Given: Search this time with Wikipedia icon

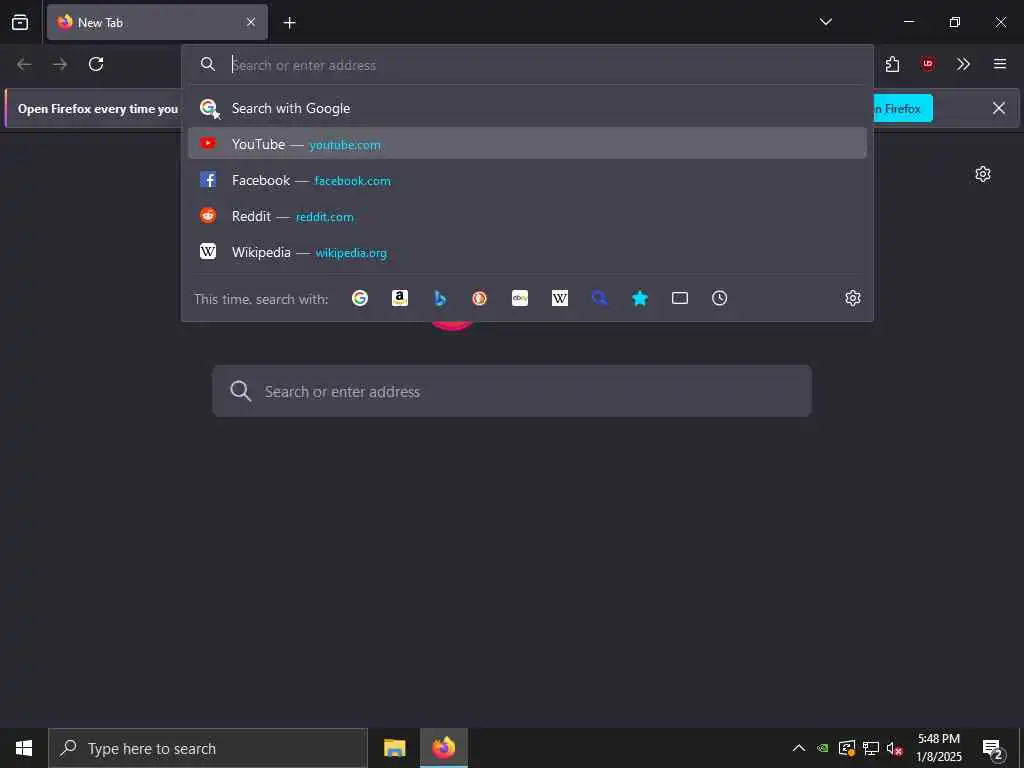Looking at the screenshot, I should click(560, 298).
